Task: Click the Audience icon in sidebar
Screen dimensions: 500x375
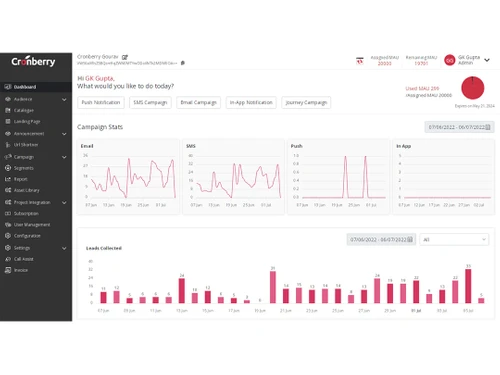Action: 8,99
